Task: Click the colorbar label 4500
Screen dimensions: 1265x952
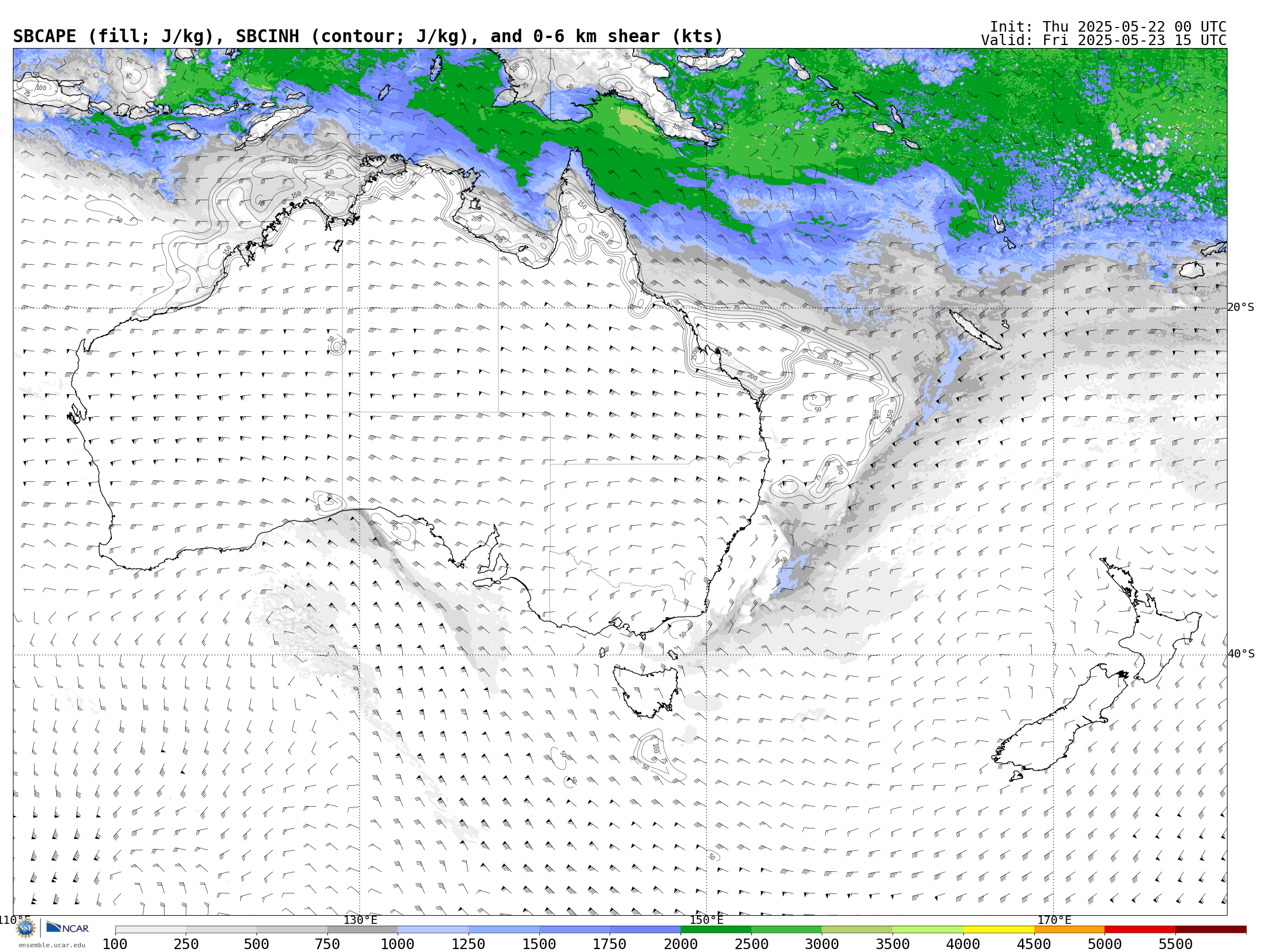Action: point(1034,944)
